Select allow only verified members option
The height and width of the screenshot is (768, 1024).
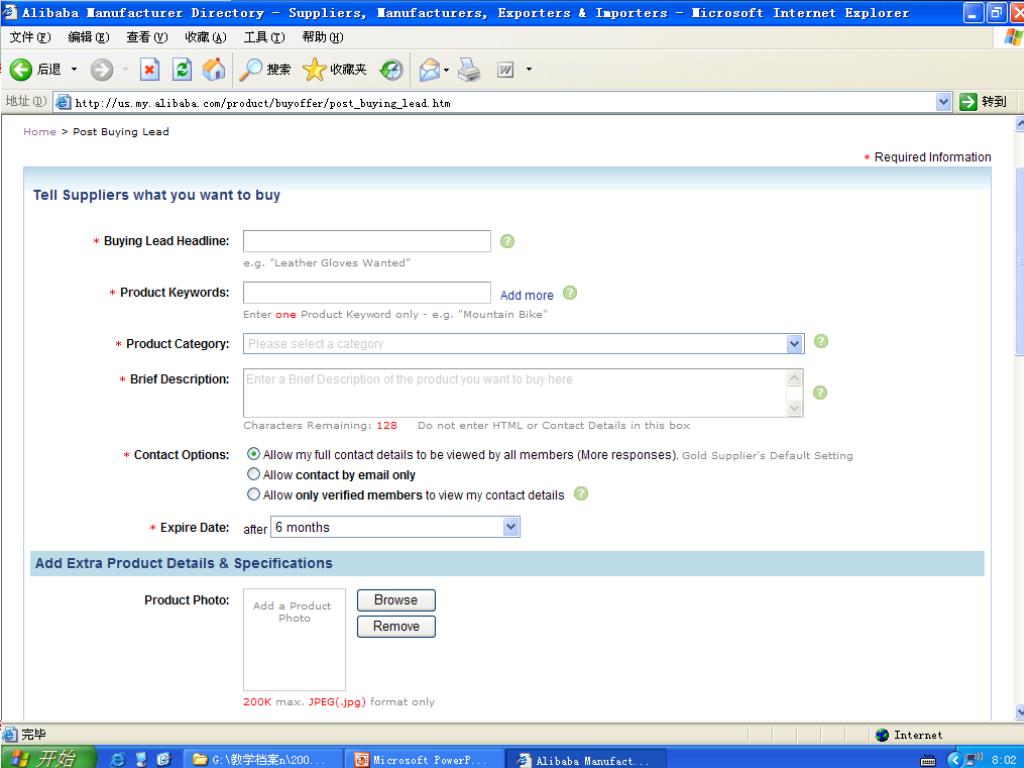[253, 494]
